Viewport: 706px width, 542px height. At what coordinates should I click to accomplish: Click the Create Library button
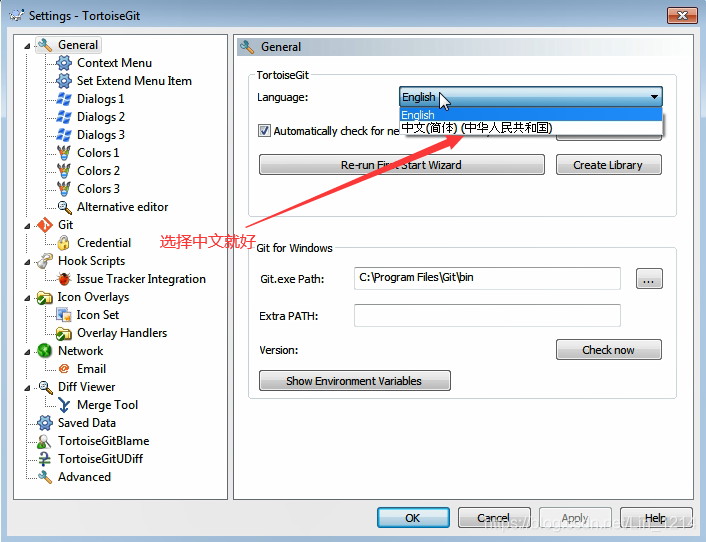(x=609, y=165)
